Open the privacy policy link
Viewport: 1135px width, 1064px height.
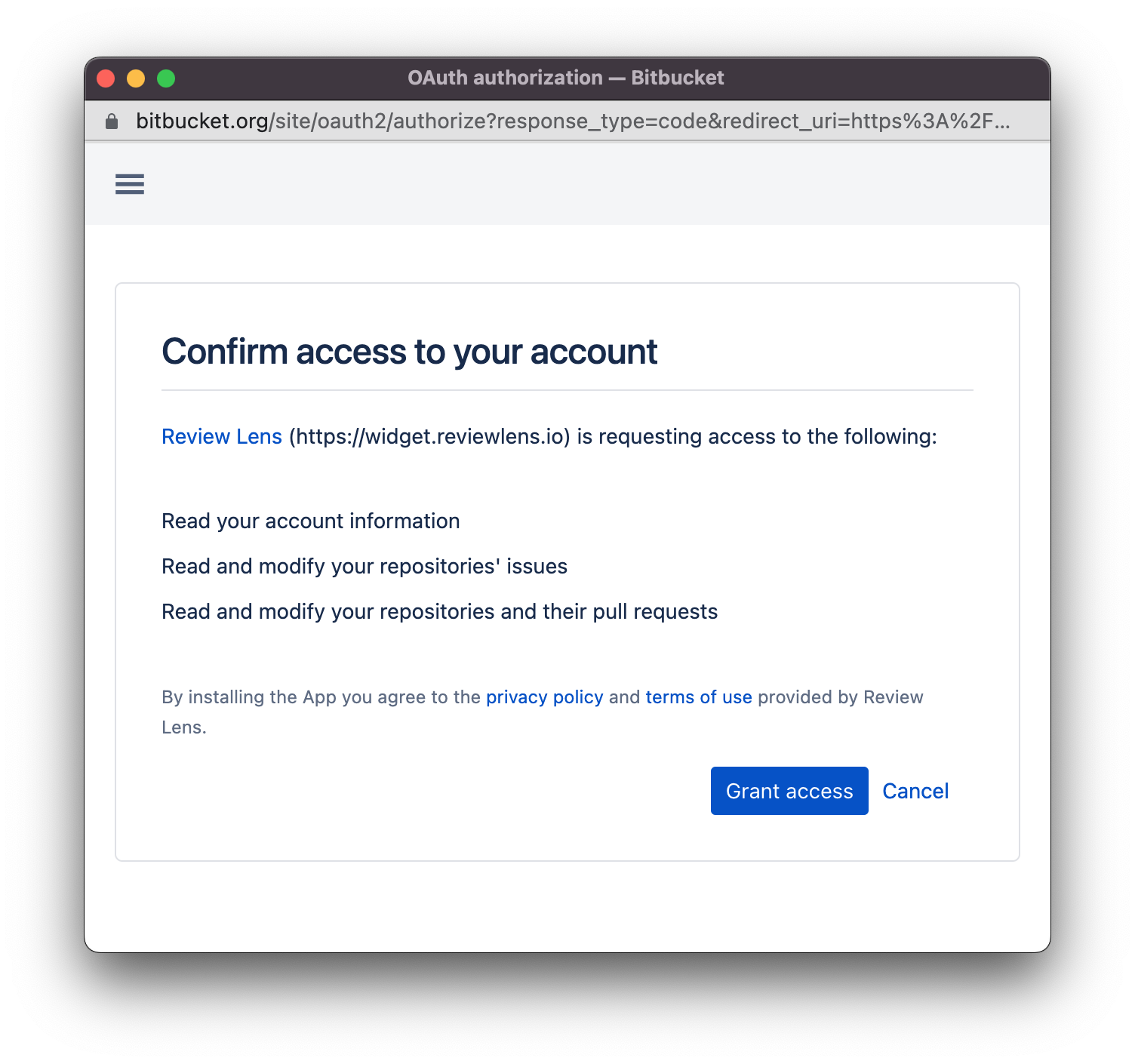(544, 697)
